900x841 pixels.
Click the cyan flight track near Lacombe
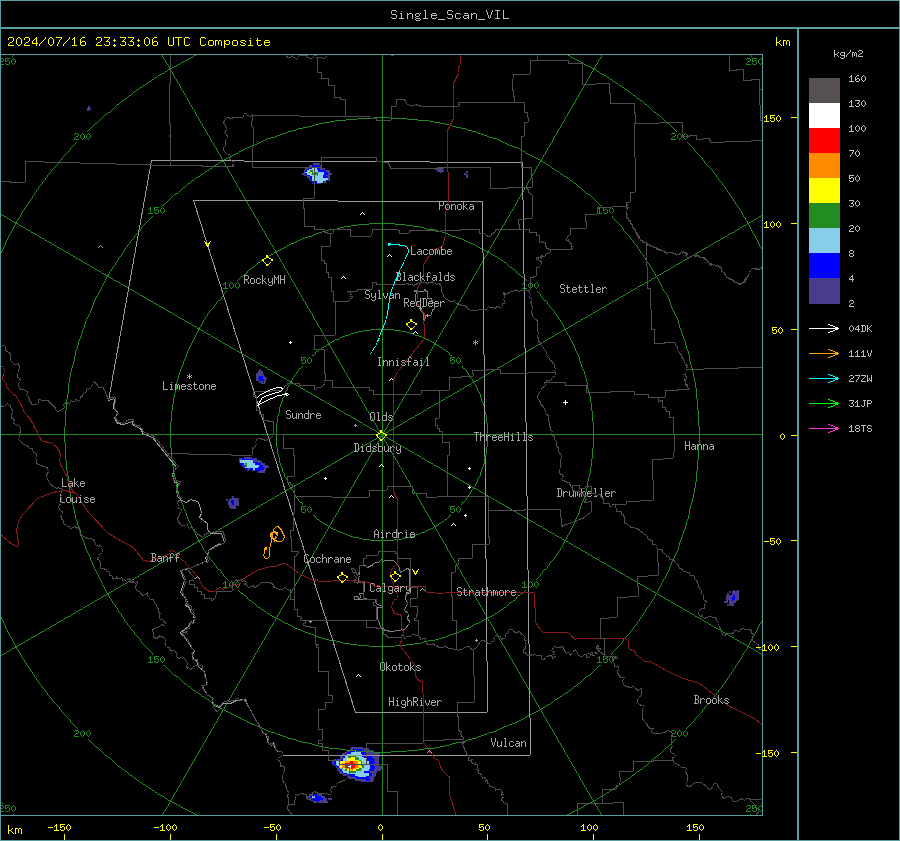click(390, 298)
